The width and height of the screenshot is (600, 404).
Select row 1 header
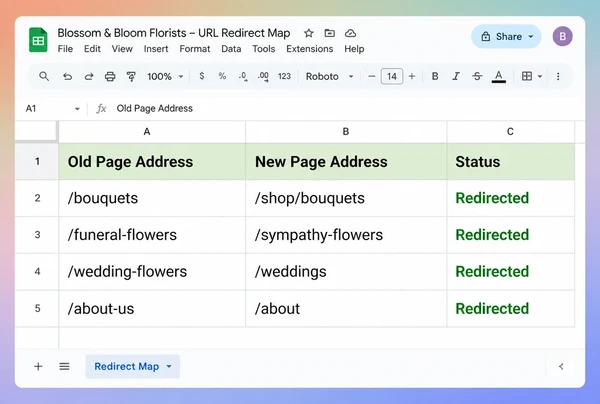click(37, 161)
